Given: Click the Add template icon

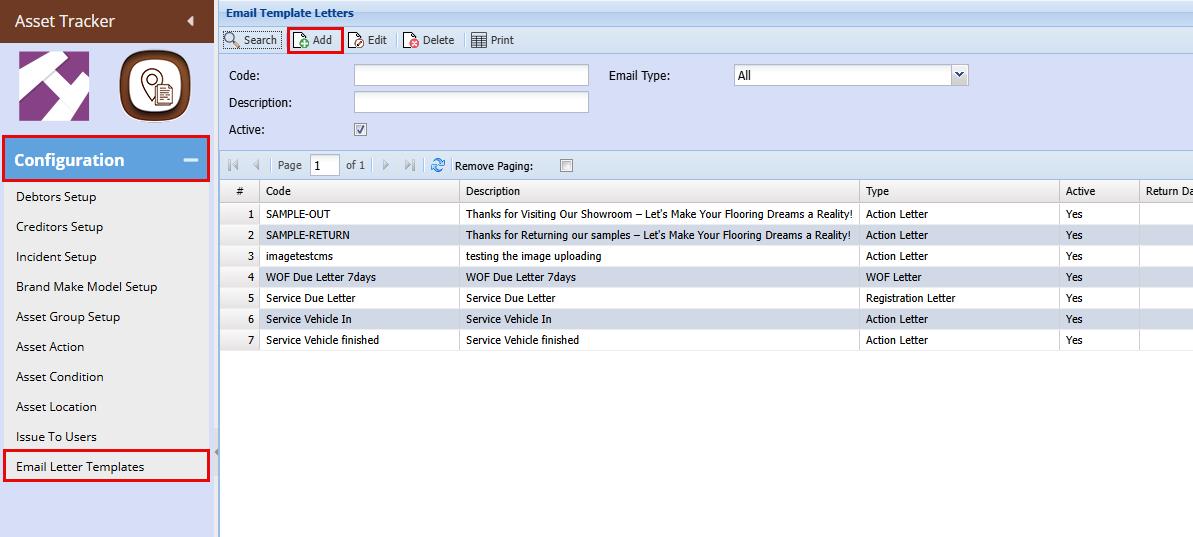Looking at the screenshot, I should (301, 40).
